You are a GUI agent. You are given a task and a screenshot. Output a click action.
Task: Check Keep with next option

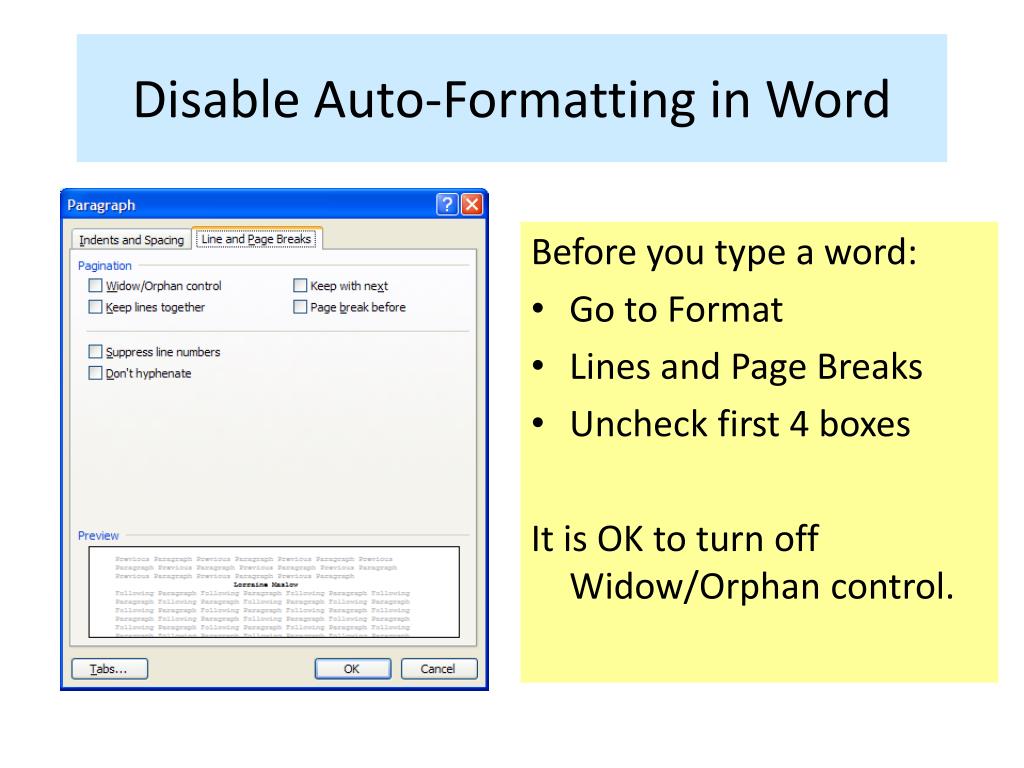pos(300,285)
